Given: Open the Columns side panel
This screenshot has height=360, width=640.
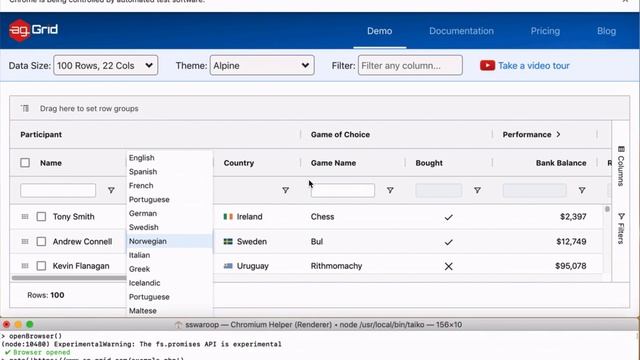Looking at the screenshot, I should 621,166.
